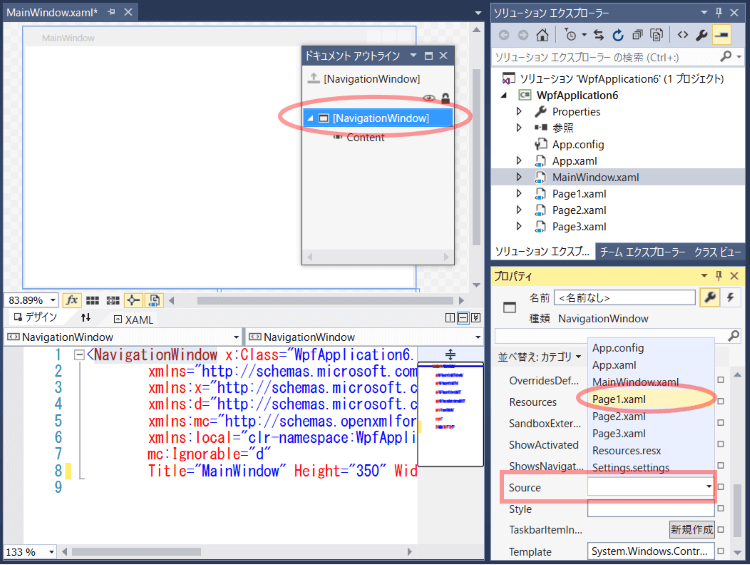Toggle the fx effects button in designer
The image size is (750, 565).
tap(72, 300)
